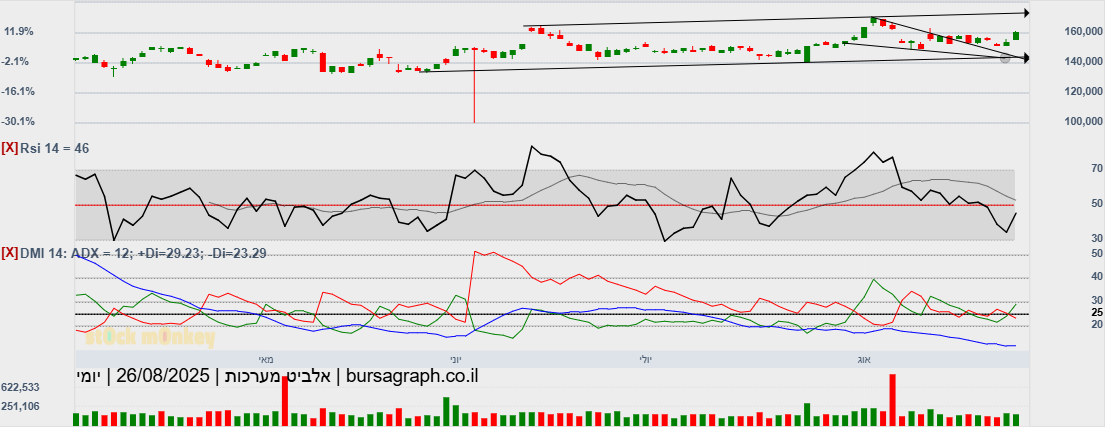Click the -30.1% percent scale label
The height and width of the screenshot is (427, 1105).
(x=19, y=122)
